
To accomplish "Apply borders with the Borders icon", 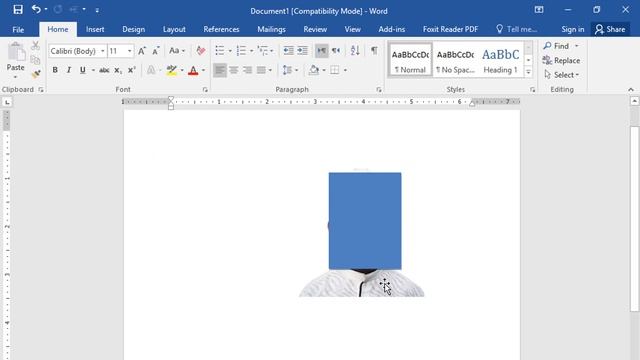I will tap(335, 70).
